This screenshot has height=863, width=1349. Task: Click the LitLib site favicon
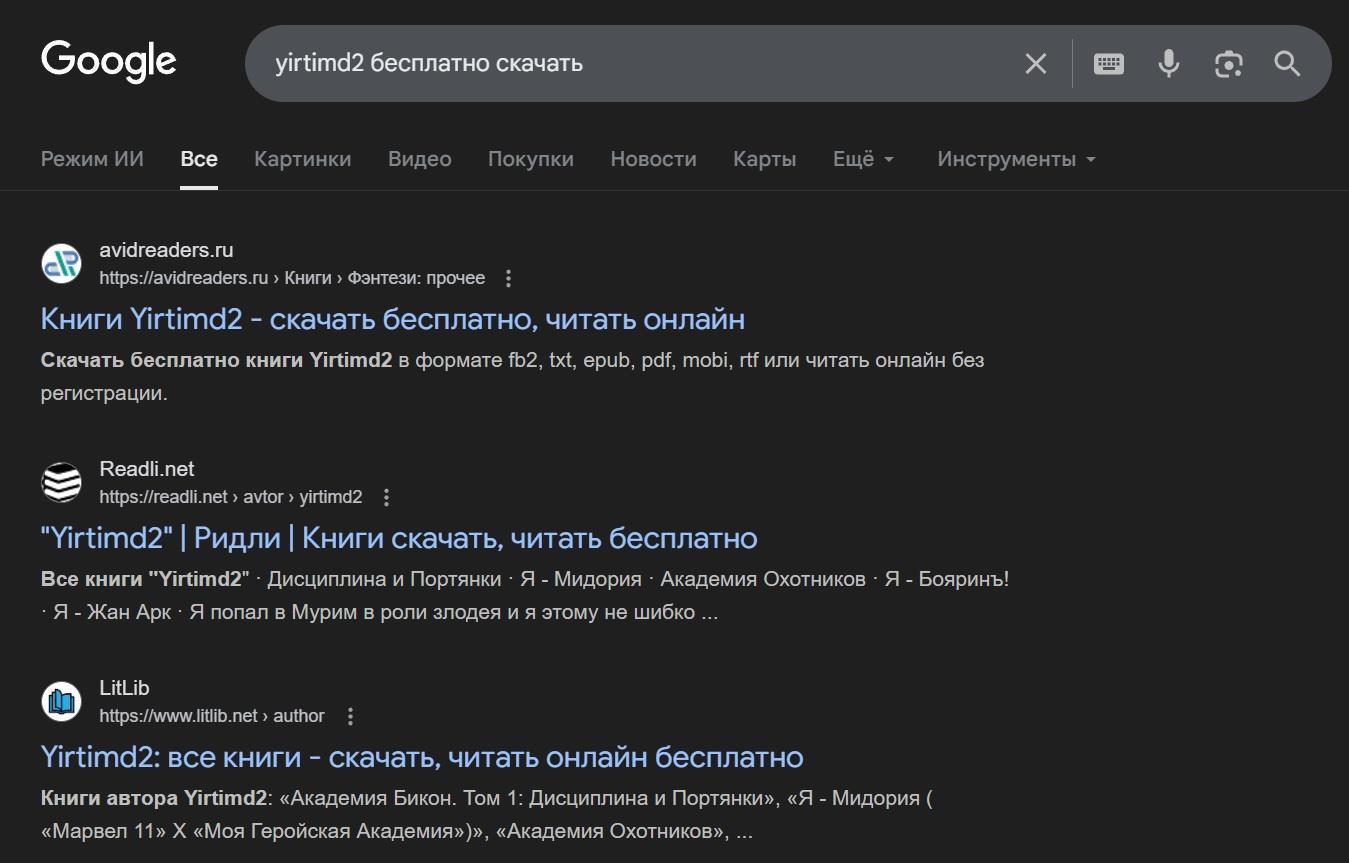61,702
